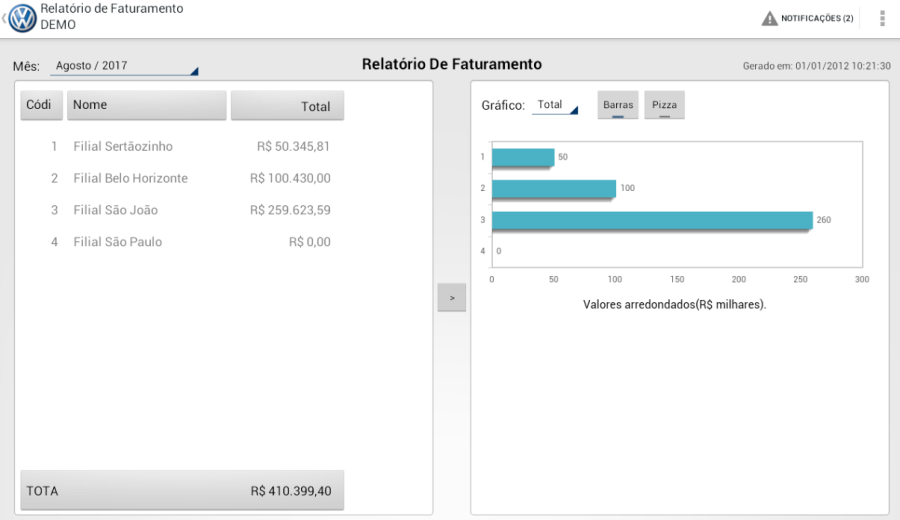The height and width of the screenshot is (520, 900).
Task: Tap the back chevron beside the logo
Action: (5, 18)
